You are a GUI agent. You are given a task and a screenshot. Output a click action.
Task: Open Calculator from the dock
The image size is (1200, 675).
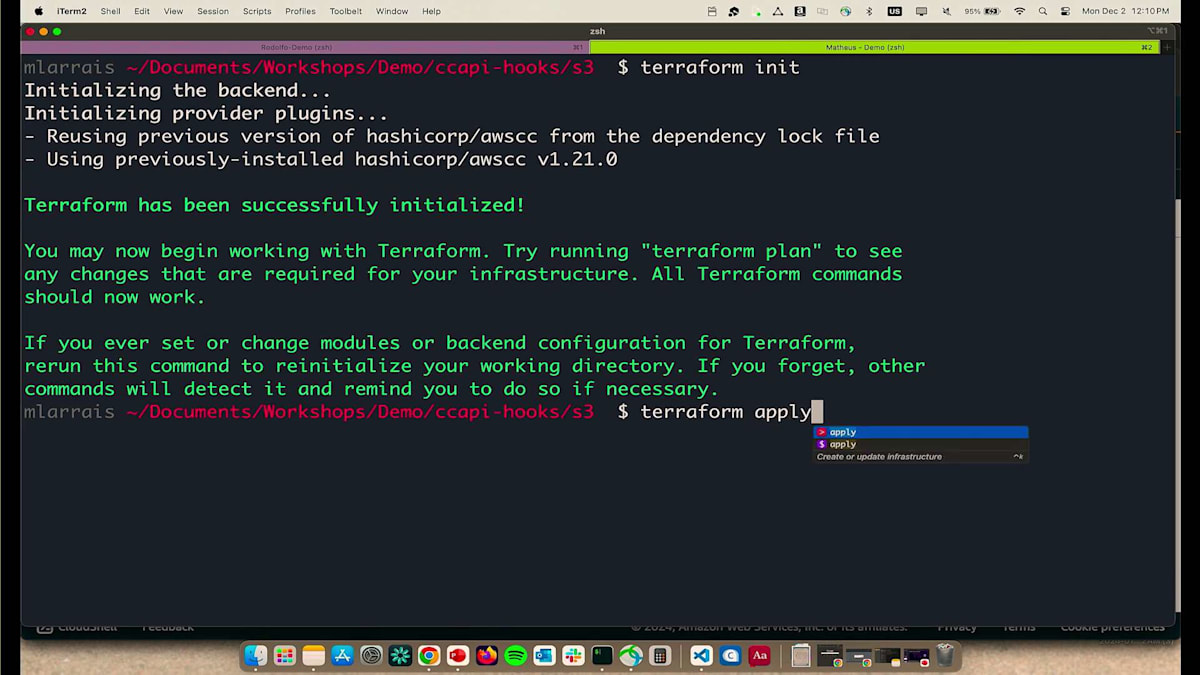660,656
